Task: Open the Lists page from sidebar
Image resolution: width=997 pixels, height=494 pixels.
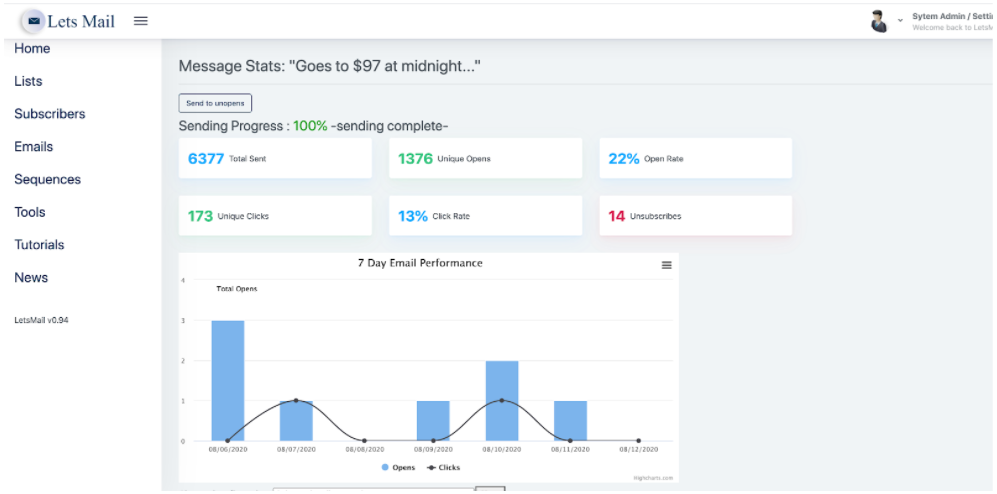Action: [x=28, y=81]
